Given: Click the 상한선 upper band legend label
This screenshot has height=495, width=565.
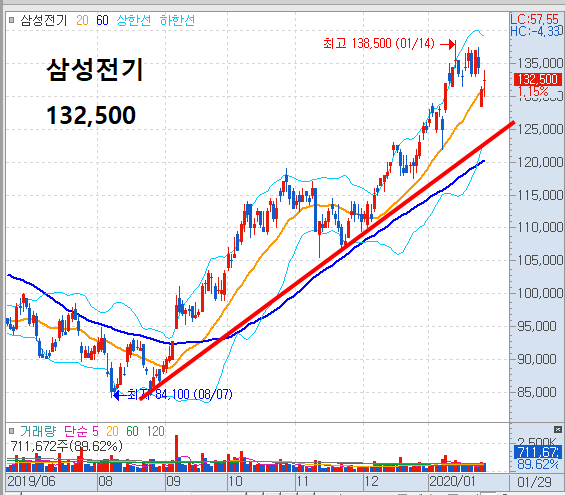Looking at the screenshot, I should [x=134, y=20].
